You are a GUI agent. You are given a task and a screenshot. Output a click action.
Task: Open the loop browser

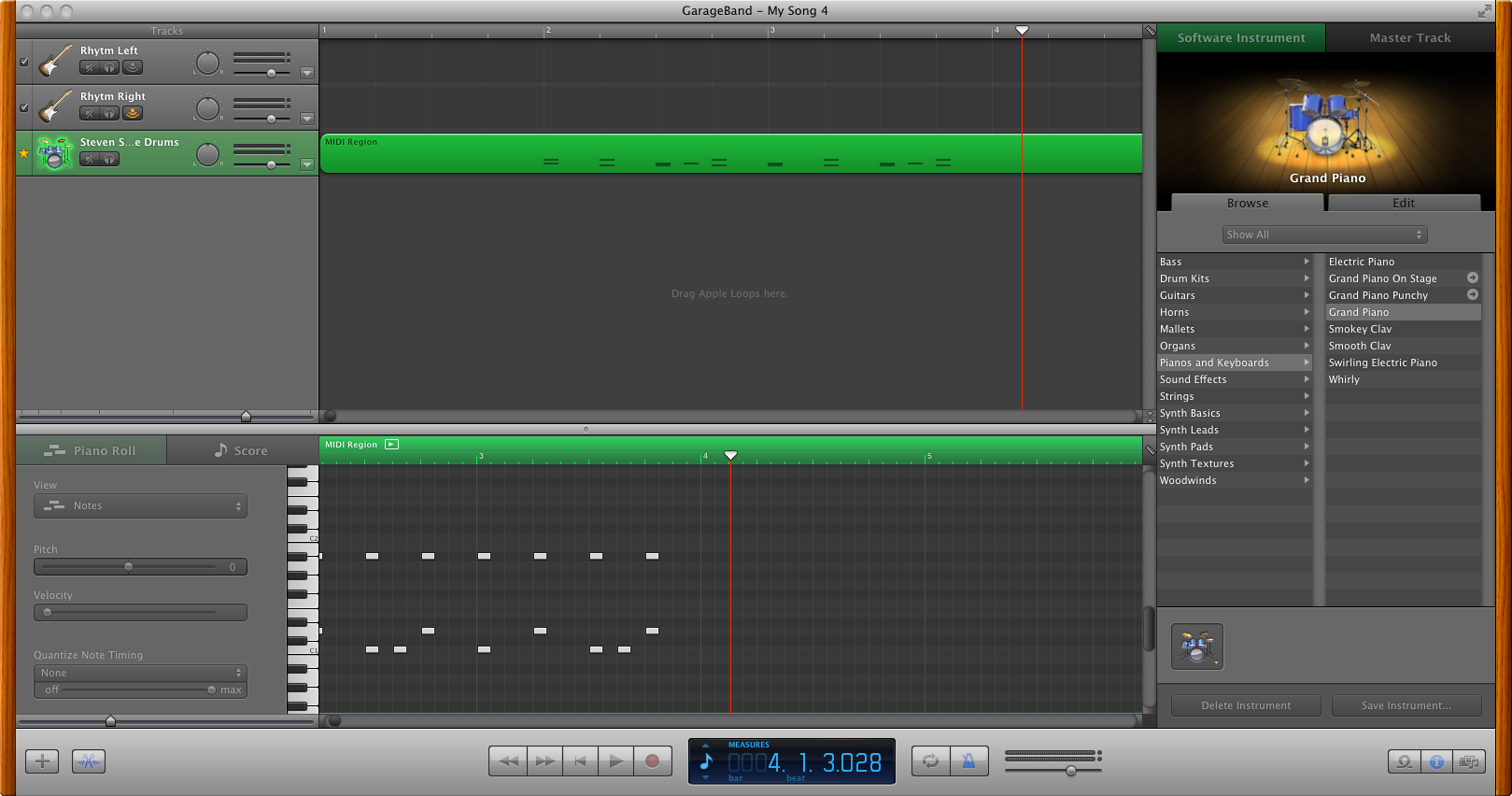(x=1404, y=761)
